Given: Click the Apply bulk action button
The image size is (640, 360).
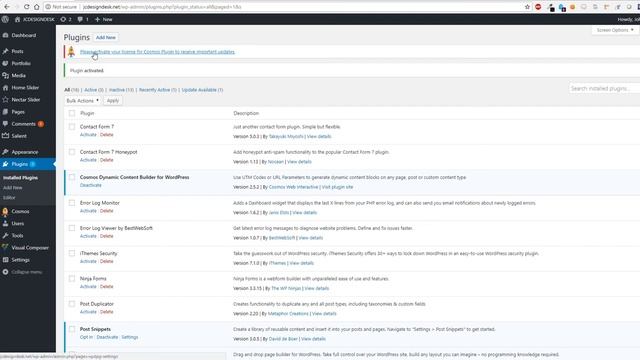Looking at the screenshot, I should click(x=113, y=100).
